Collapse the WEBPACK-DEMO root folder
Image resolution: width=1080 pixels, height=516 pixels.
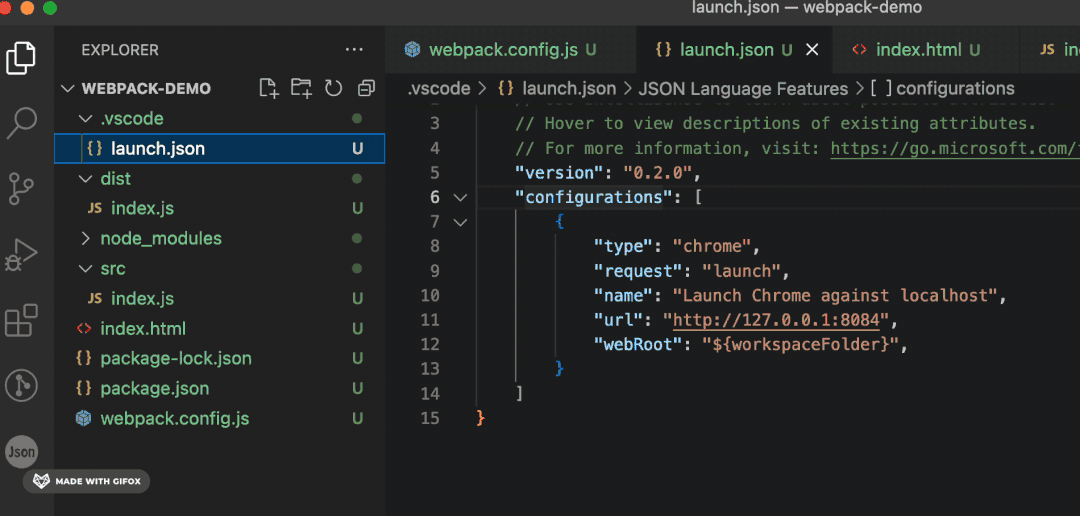pyautogui.click(x=67, y=89)
